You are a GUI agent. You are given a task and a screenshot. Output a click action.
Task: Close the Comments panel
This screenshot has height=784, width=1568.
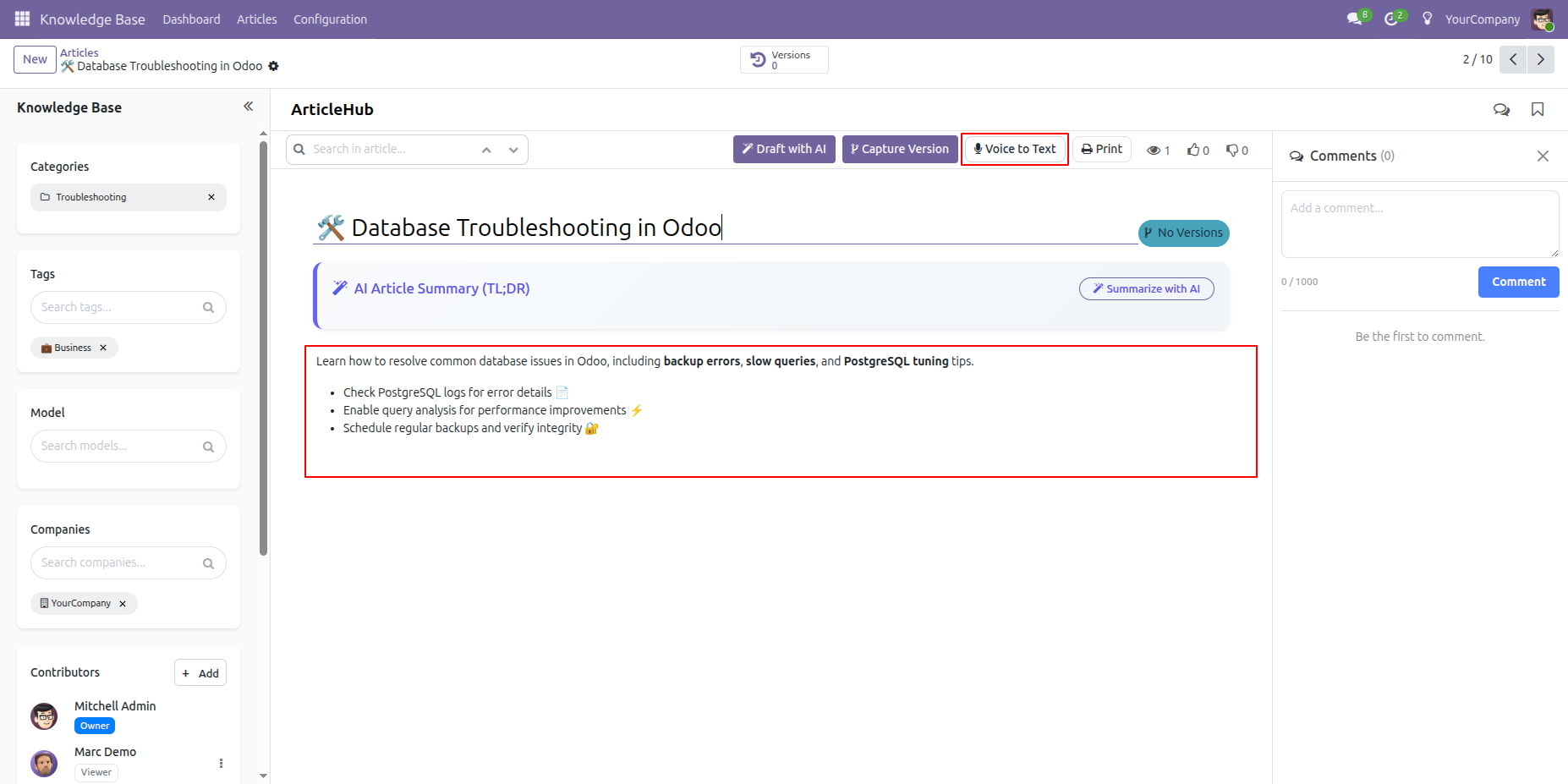coord(1543,156)
